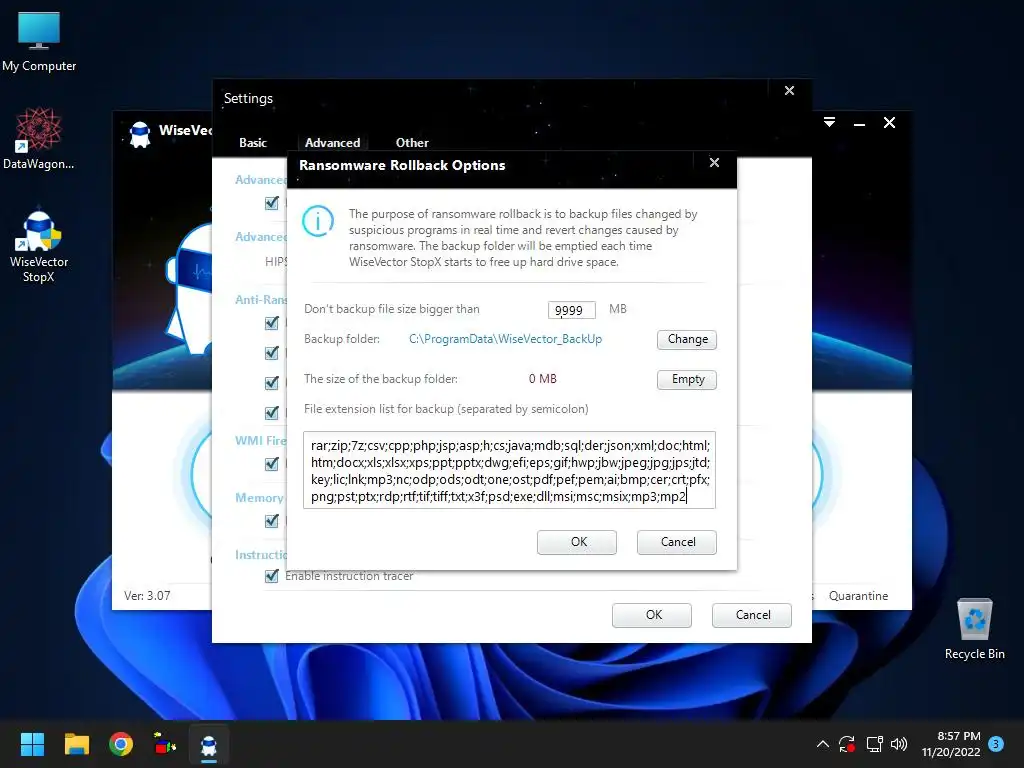Image resolution: width=1024 pixels, height=768 pixels.
Task: Toggle the second checkbox under Anti-Ransomware section
Action: point(272,353)
